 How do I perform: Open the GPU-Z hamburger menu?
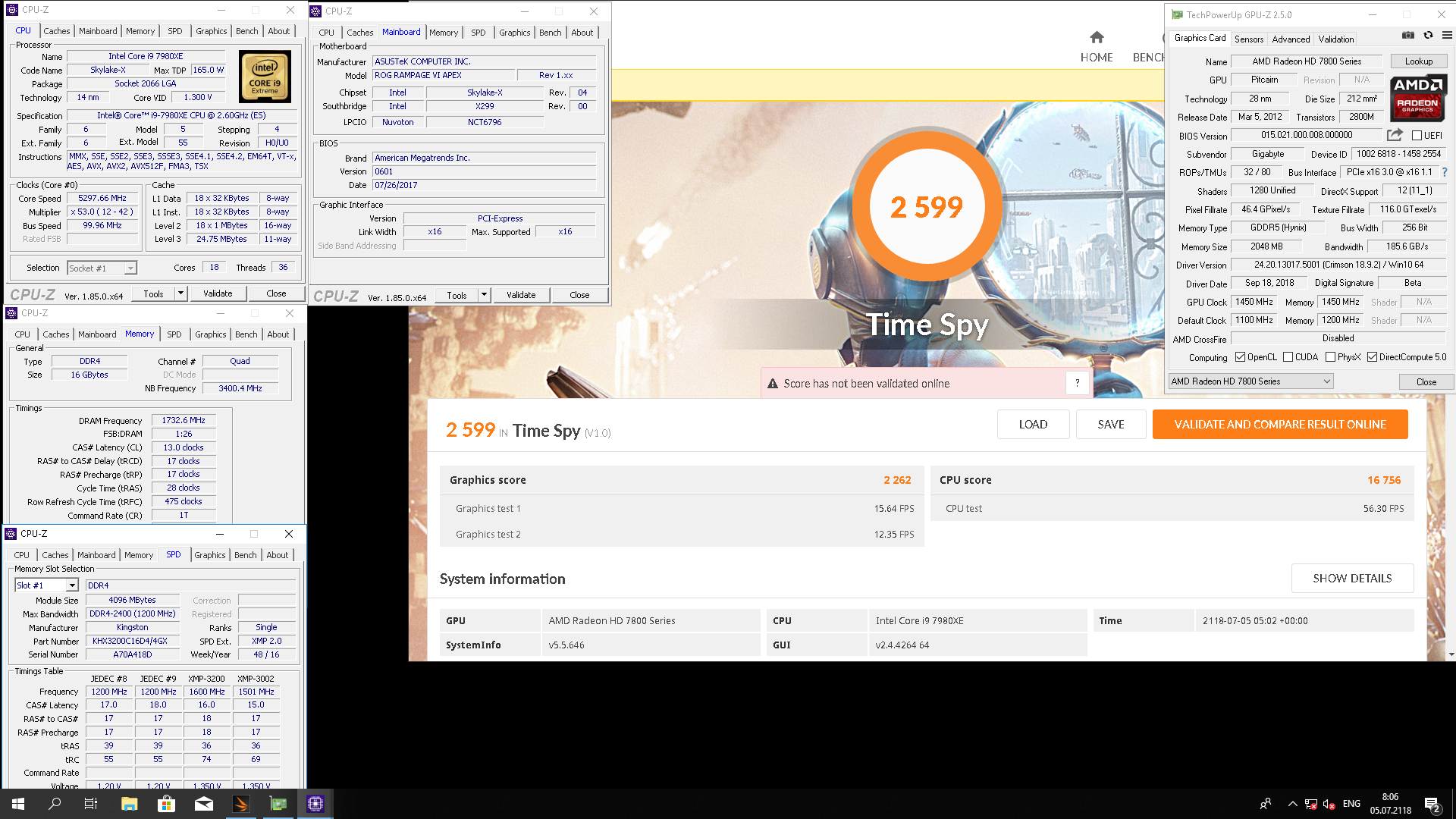tap(1447, 35)
